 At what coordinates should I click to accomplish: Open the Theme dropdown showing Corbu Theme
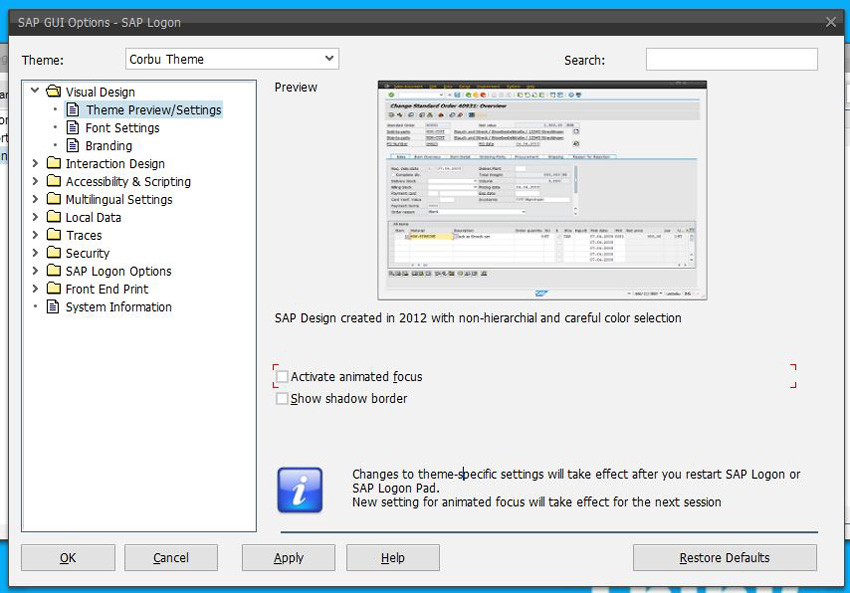[232, 59]
